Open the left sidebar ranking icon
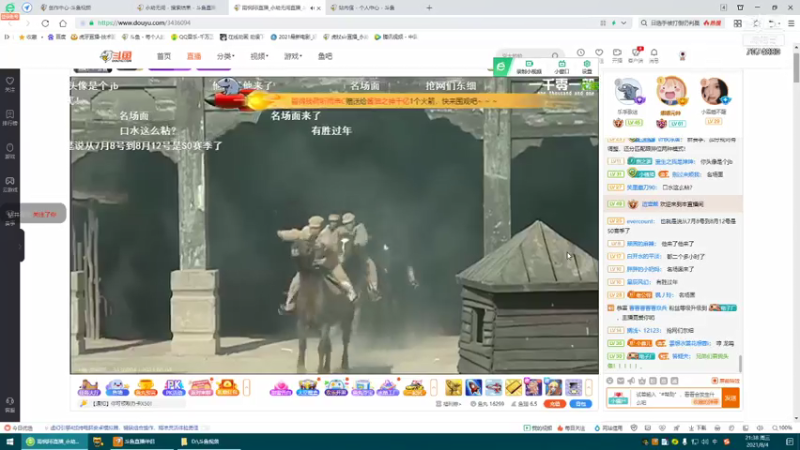The image size is (800, 450). coord(10,117)
